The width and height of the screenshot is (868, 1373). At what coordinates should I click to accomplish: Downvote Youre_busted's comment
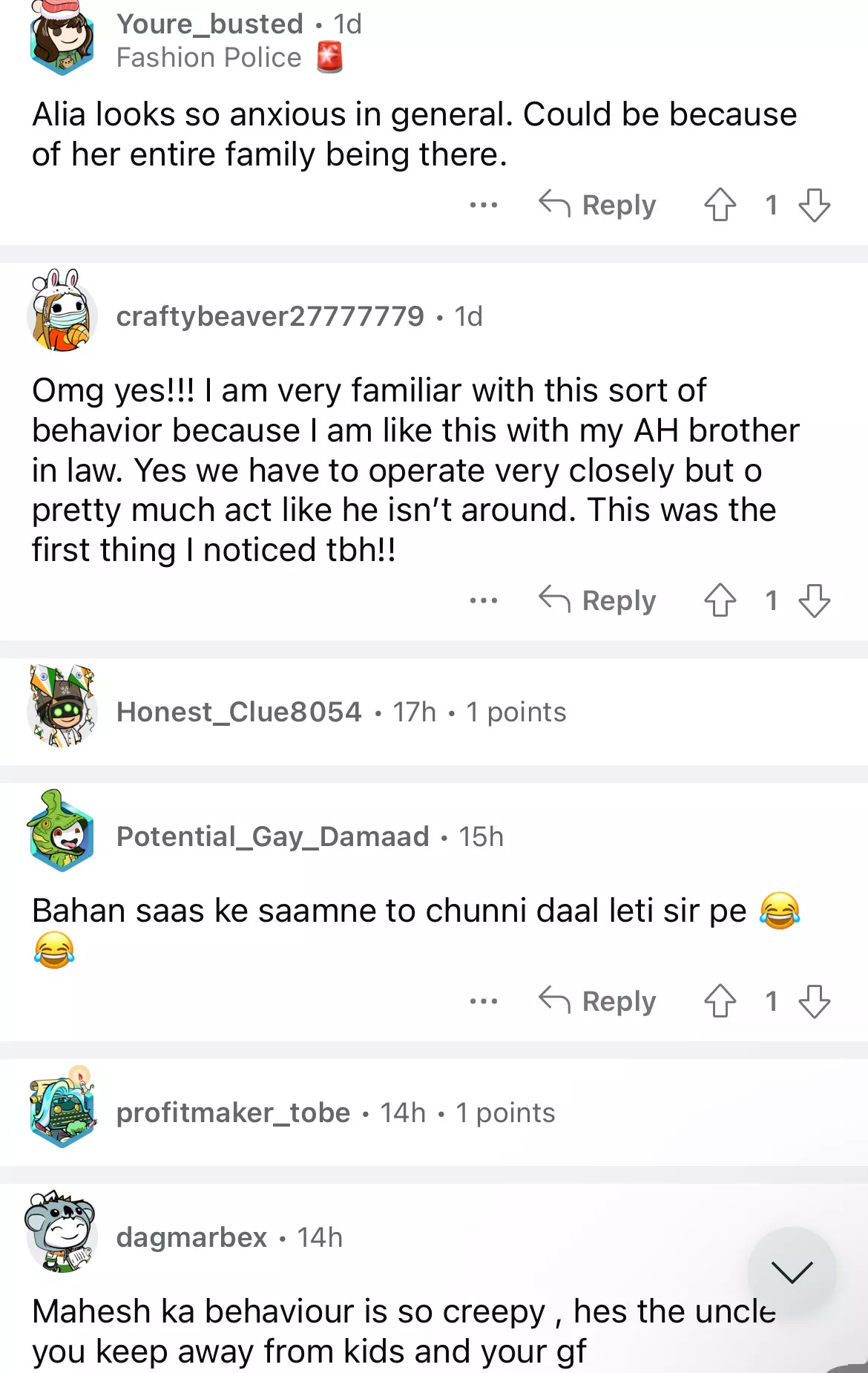point(814,205)
